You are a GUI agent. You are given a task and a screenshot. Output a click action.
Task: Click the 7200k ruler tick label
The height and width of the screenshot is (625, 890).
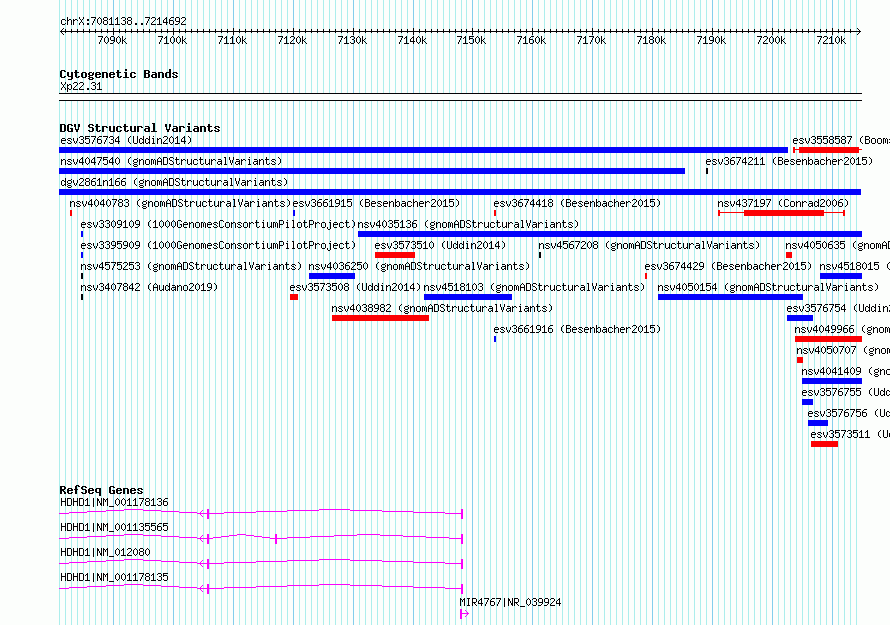point(771,40)
